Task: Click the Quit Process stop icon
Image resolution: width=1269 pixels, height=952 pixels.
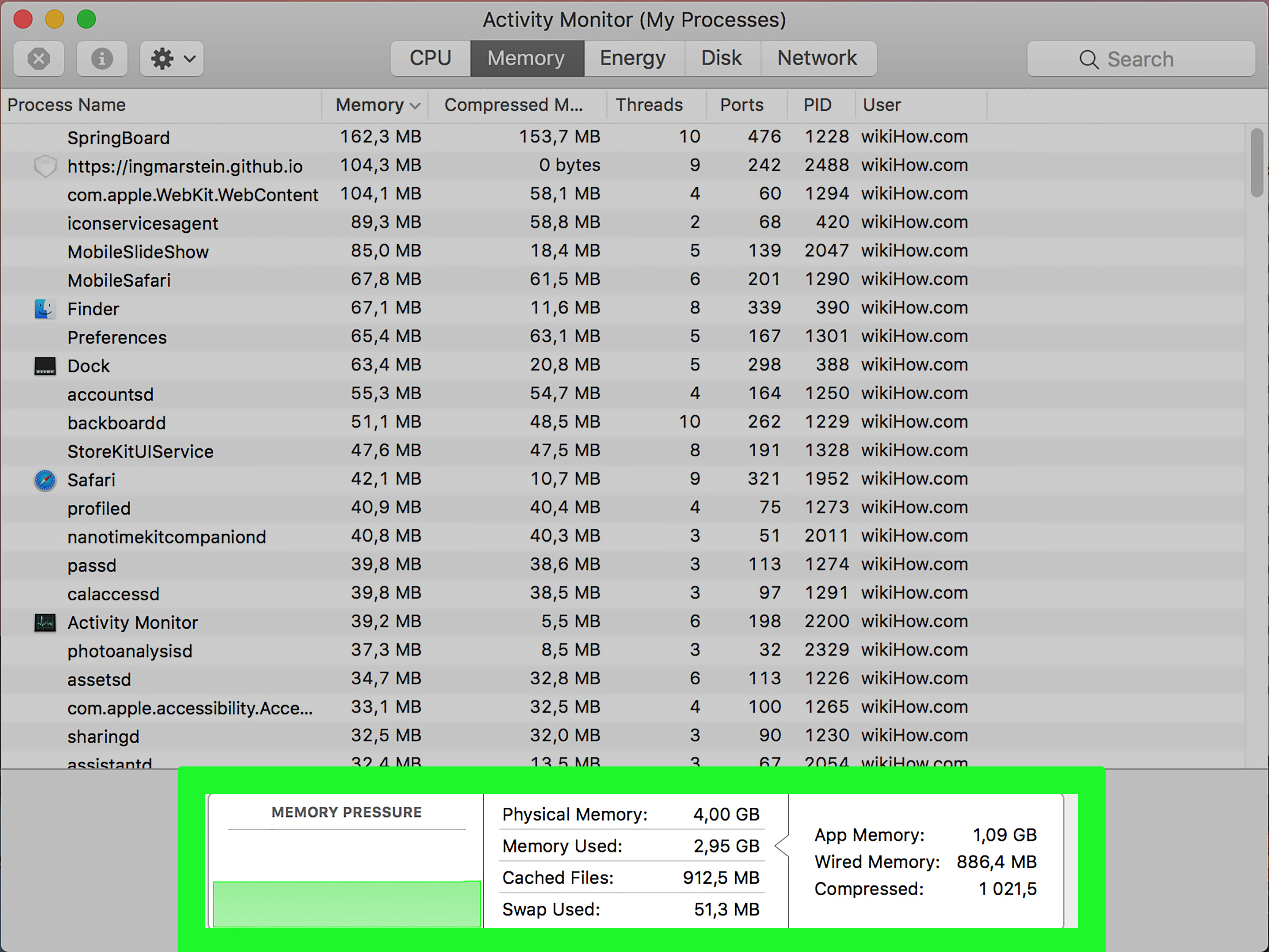Action: point(38,59)
